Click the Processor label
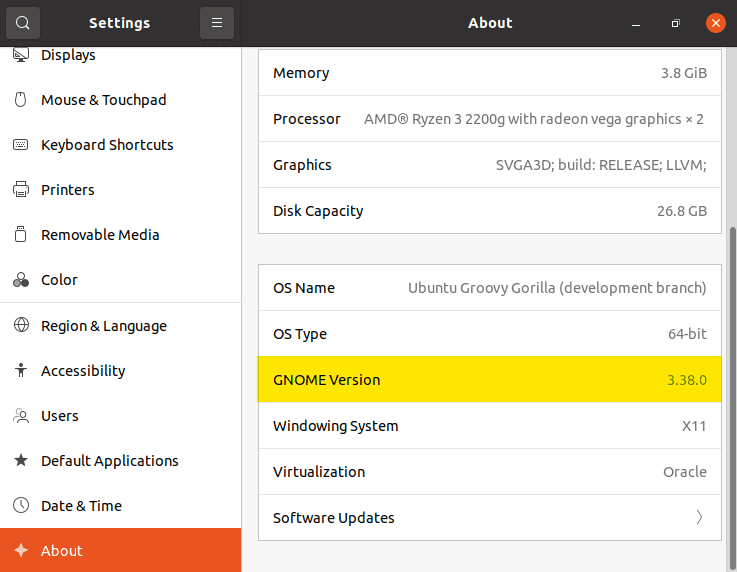 tap(307, 119)
